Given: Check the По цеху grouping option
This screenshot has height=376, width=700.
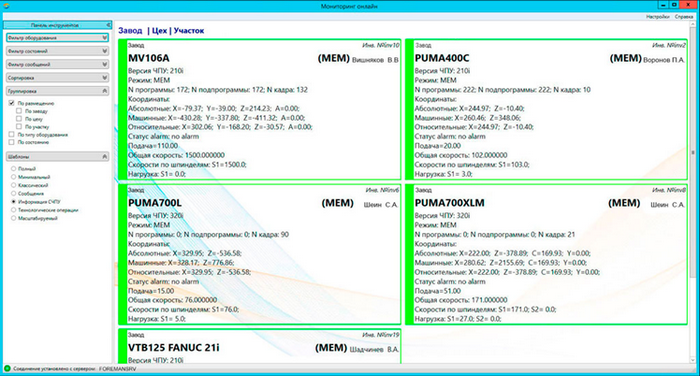Looking at the screenshot, I should [19, 119].
